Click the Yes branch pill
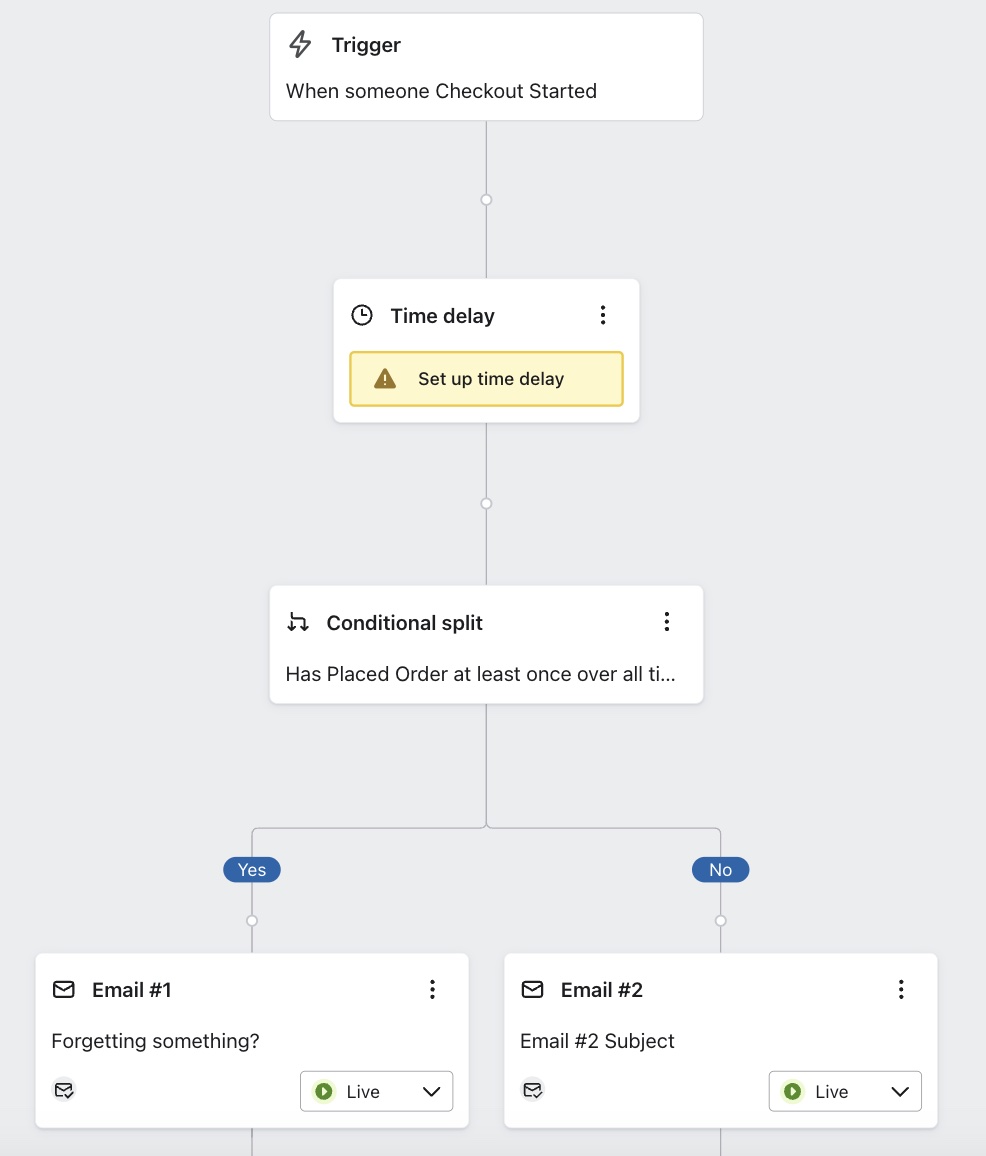 pos(251,869)
